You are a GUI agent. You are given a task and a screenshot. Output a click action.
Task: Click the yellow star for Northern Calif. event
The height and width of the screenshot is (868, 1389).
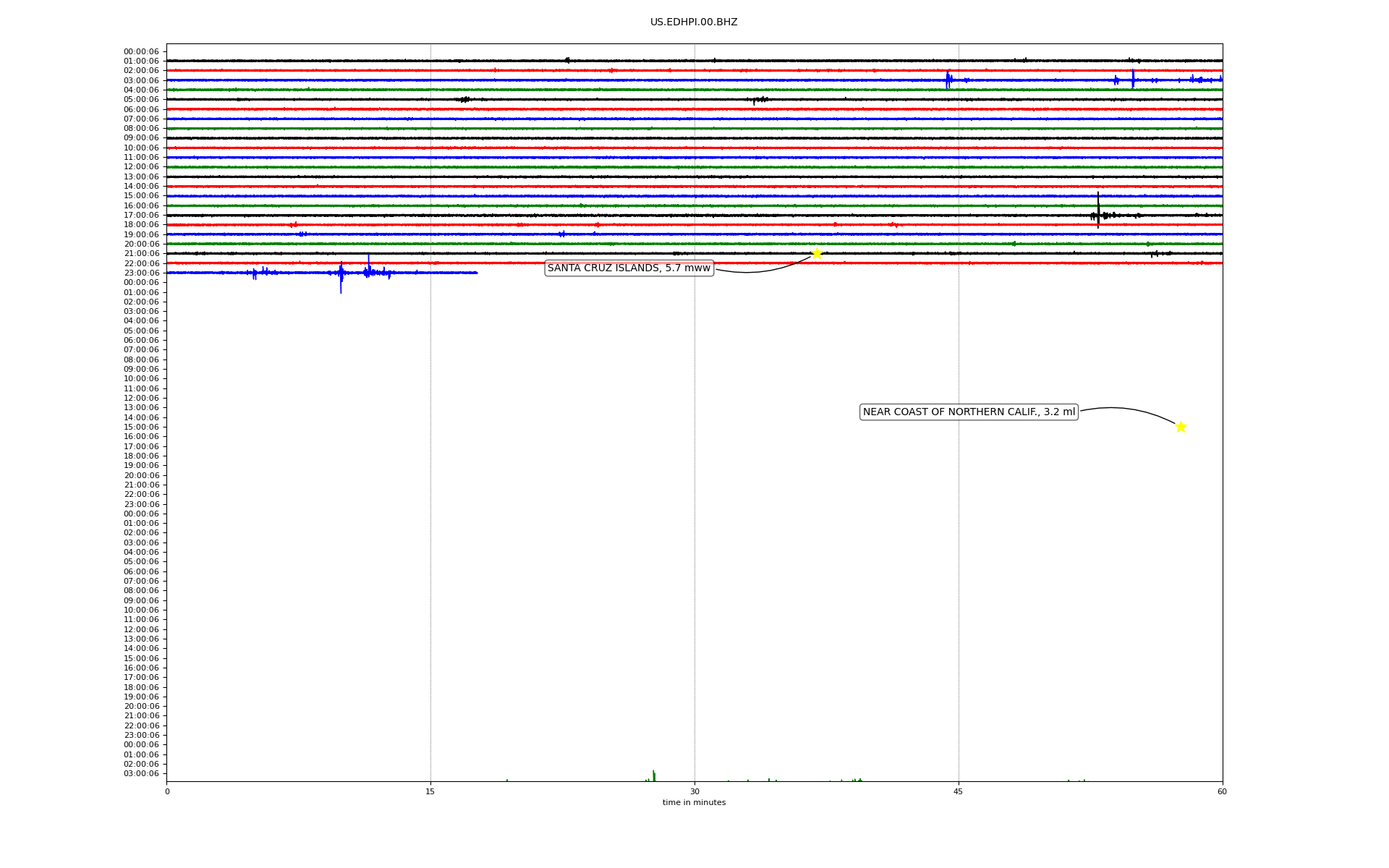(1181, 427)
